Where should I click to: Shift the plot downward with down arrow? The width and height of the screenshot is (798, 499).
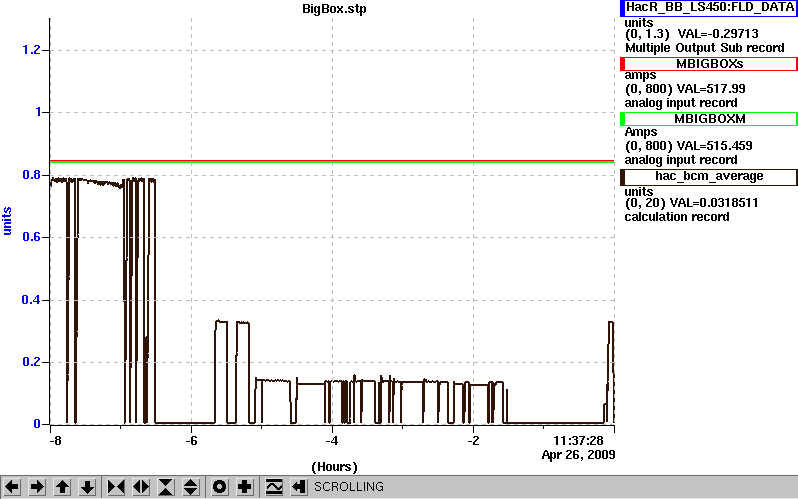(x=87, y=487)
